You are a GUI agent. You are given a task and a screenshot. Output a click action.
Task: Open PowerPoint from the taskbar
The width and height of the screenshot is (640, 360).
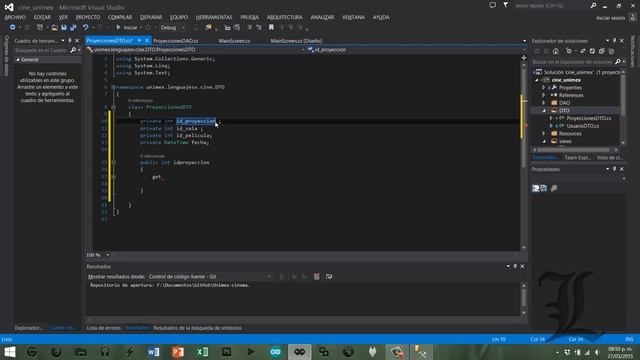point(178,352)
